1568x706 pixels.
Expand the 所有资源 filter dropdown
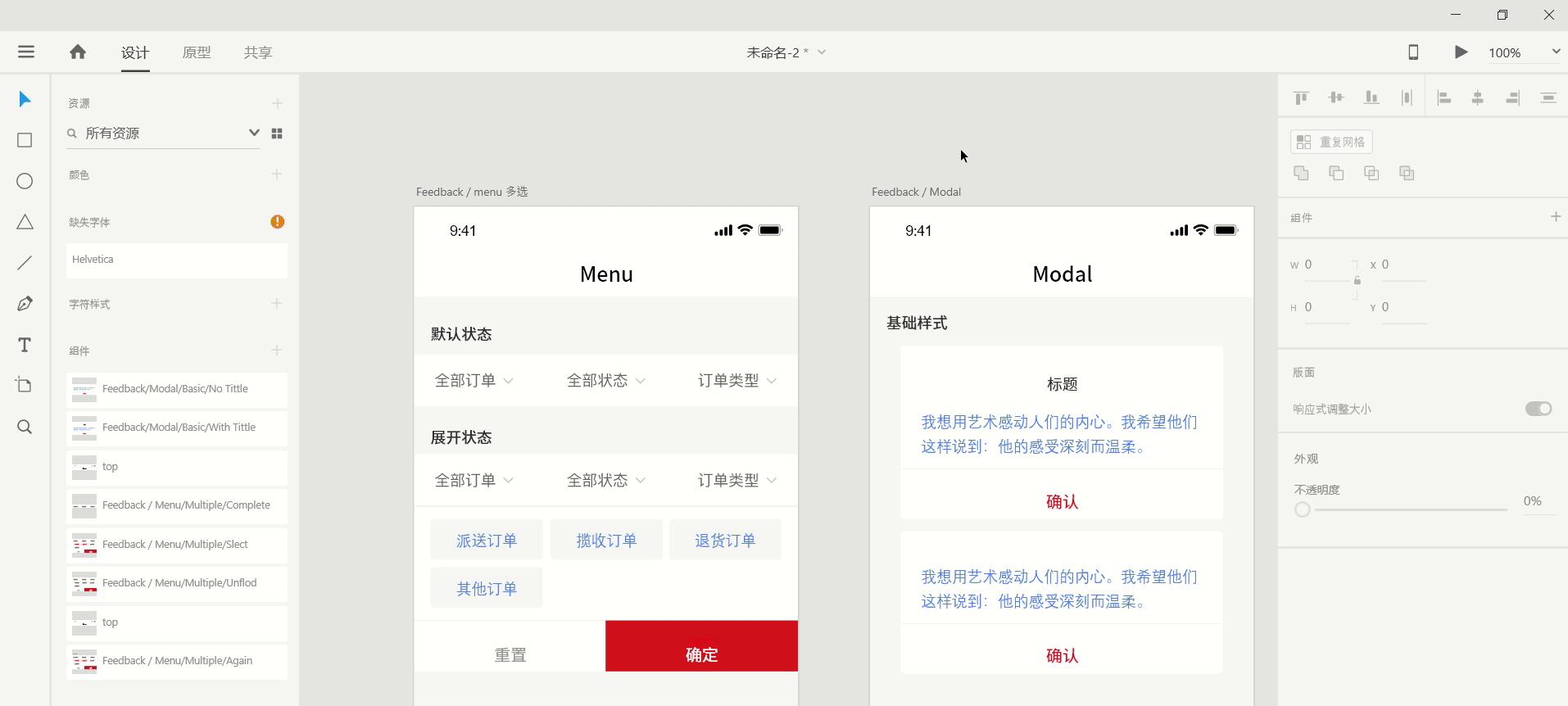click(x=254, y=133)
